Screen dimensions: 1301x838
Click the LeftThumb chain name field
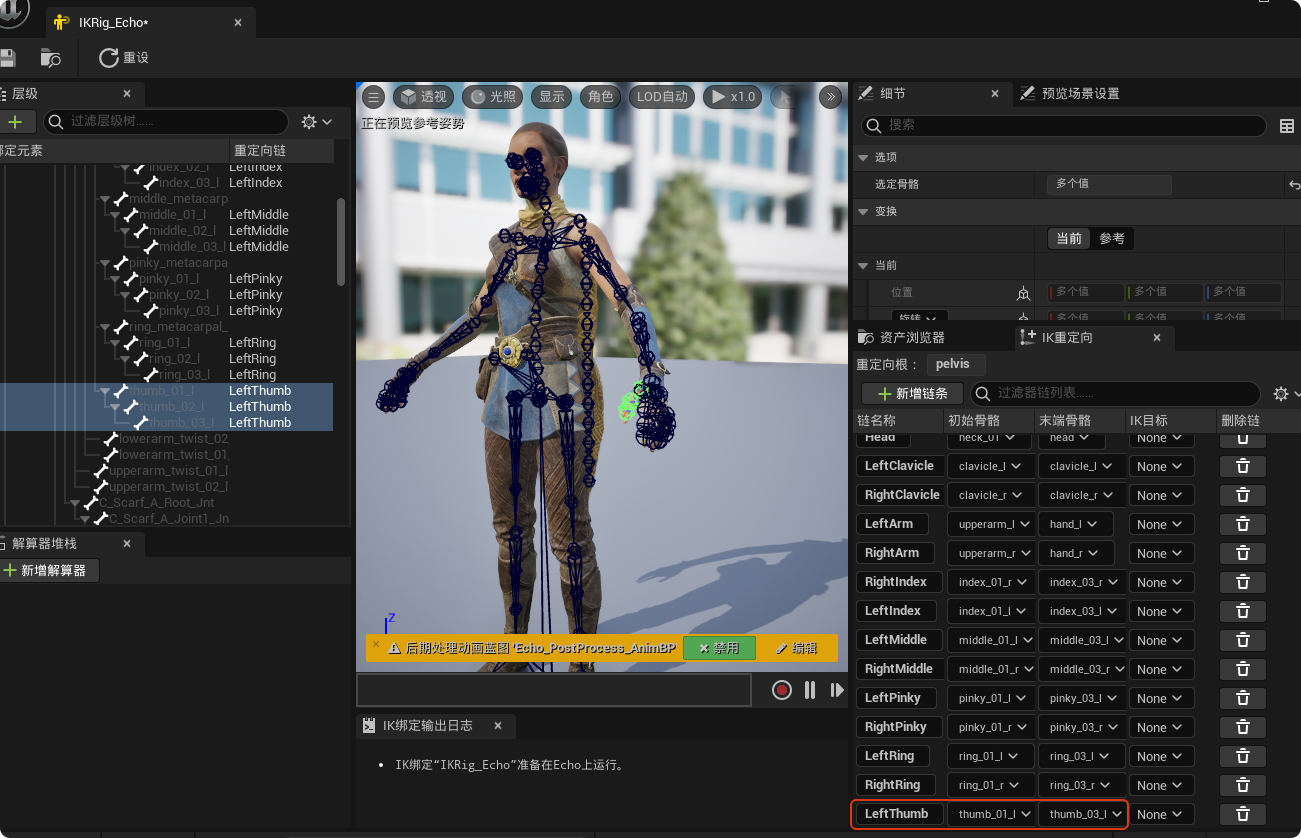tap(897, 814)
